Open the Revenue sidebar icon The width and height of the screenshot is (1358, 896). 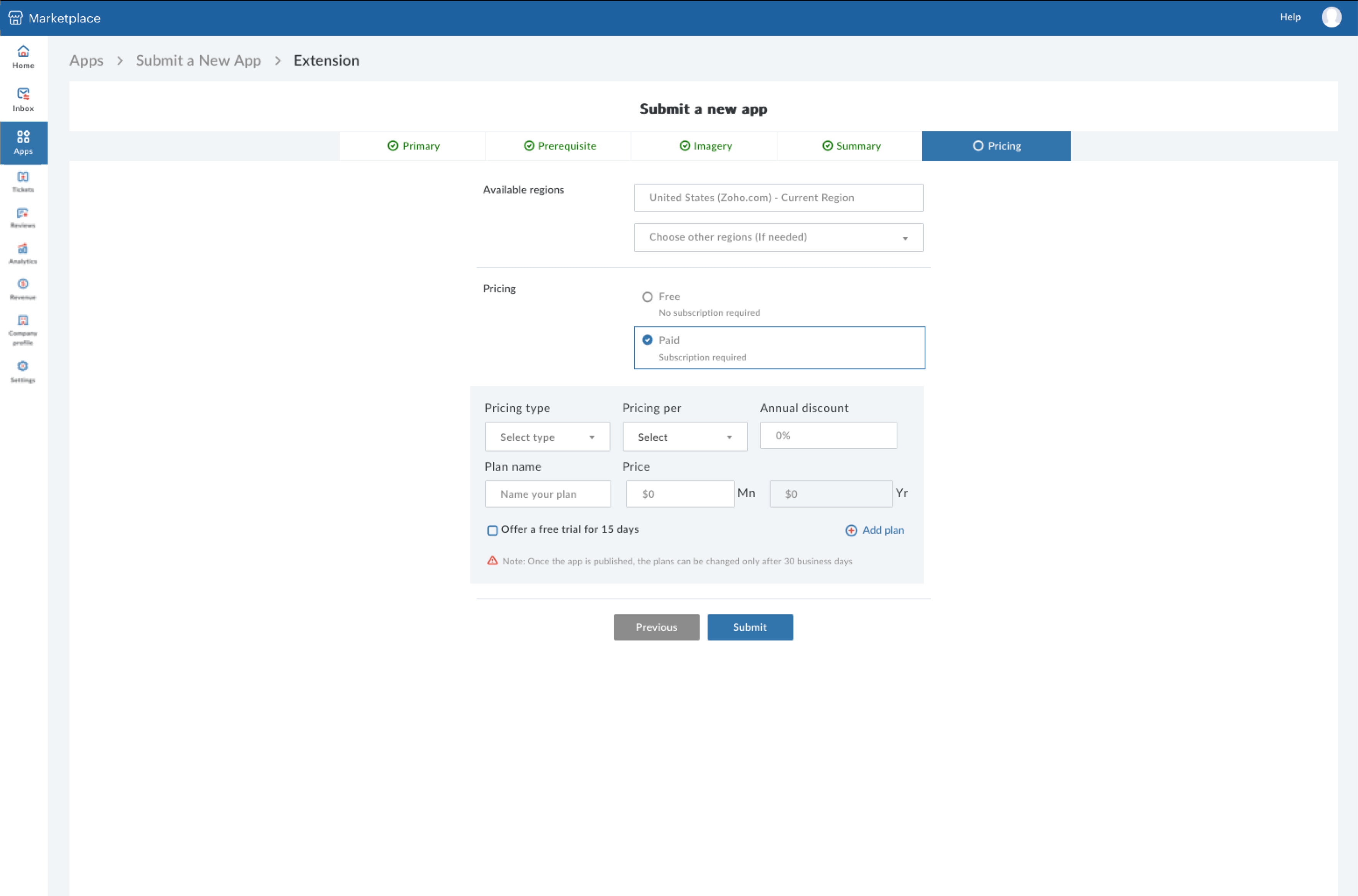tap(23, 289)
